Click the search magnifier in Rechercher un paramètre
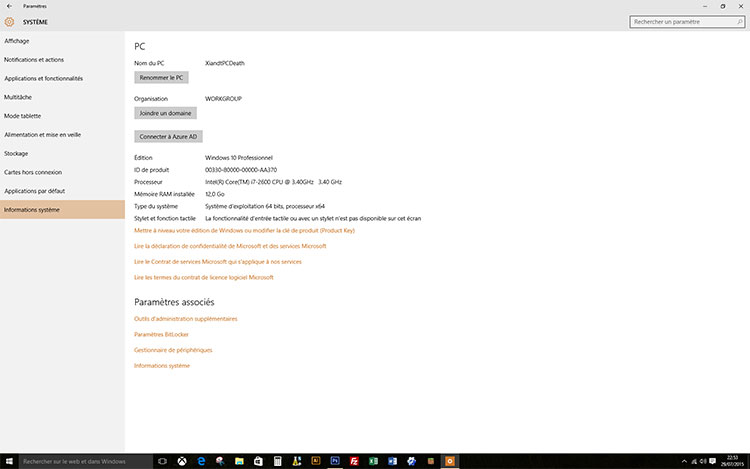The width and height of the screenshot is (750, 469). click(x=739, y=22)
